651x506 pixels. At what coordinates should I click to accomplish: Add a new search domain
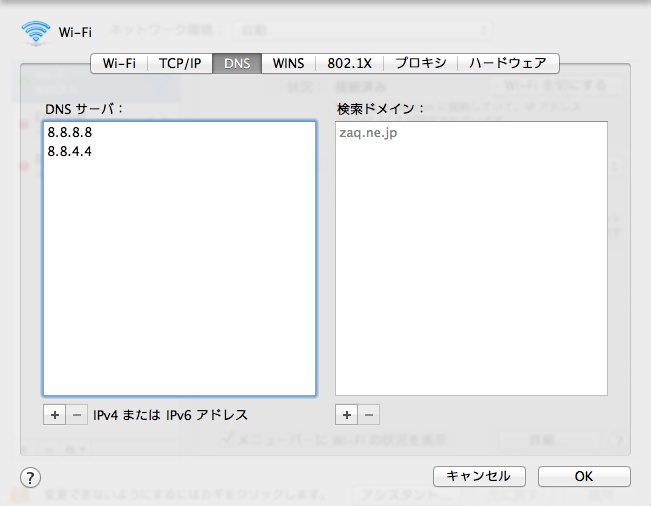tap(346, 414)
